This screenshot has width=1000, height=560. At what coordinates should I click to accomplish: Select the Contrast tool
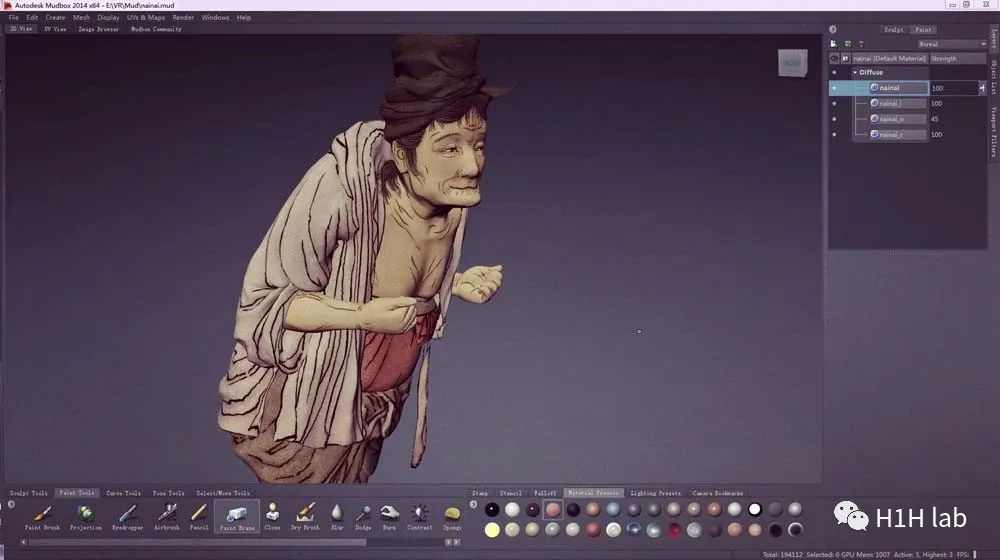(x=420, y=514)
